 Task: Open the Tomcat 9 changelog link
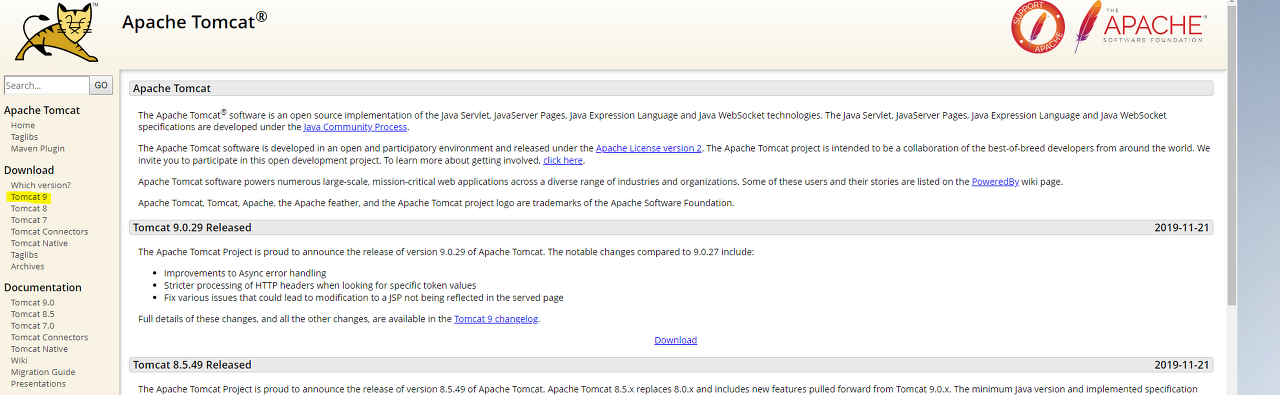point(496,319)
